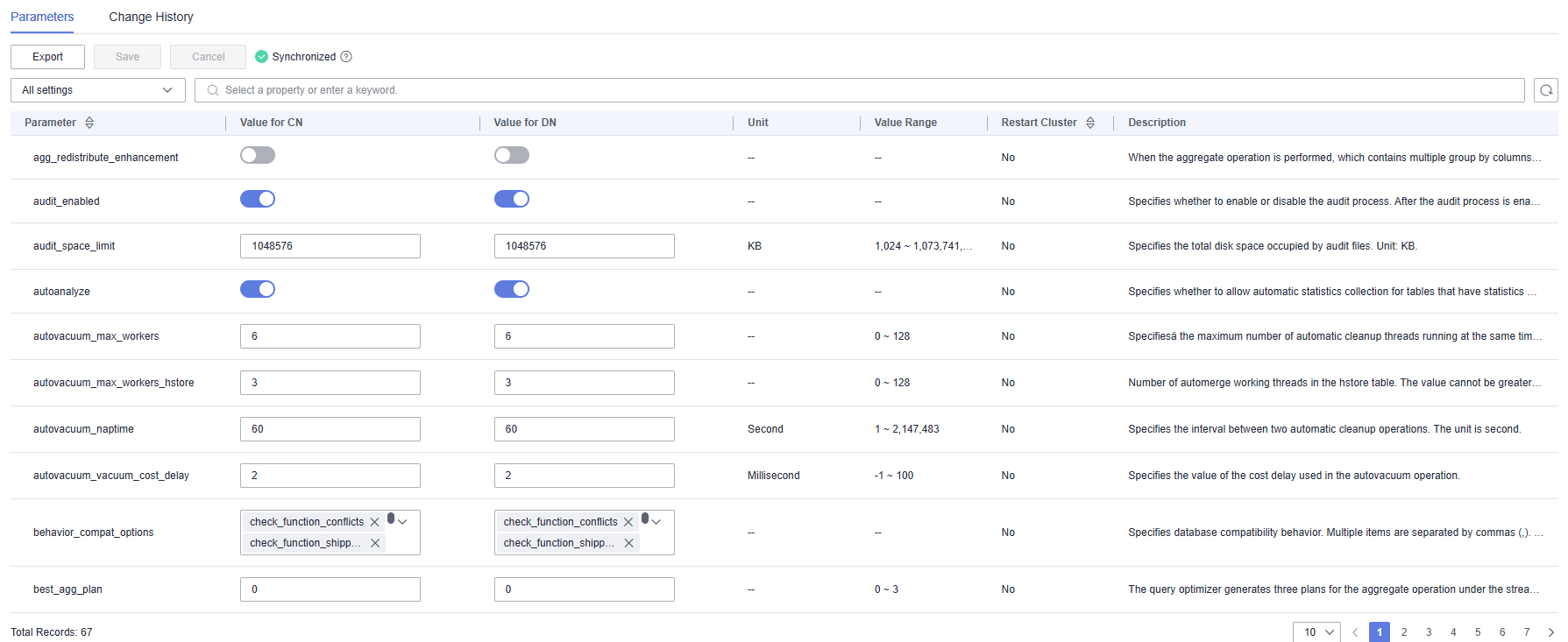Sort by Restart Cluster column icon
The height and width of the screenshot is (642, 1568).
(x=1090, y=123)
